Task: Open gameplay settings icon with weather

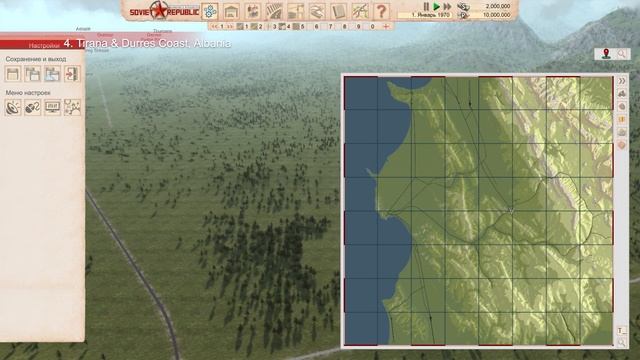Action: click(72, 108)
